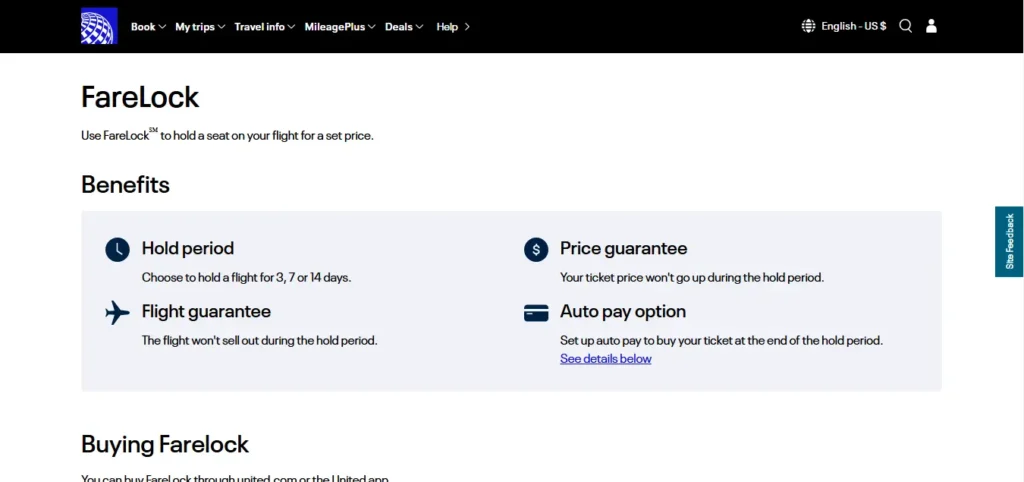Open the Site Feedback side tab

(x=1009, y=242)
